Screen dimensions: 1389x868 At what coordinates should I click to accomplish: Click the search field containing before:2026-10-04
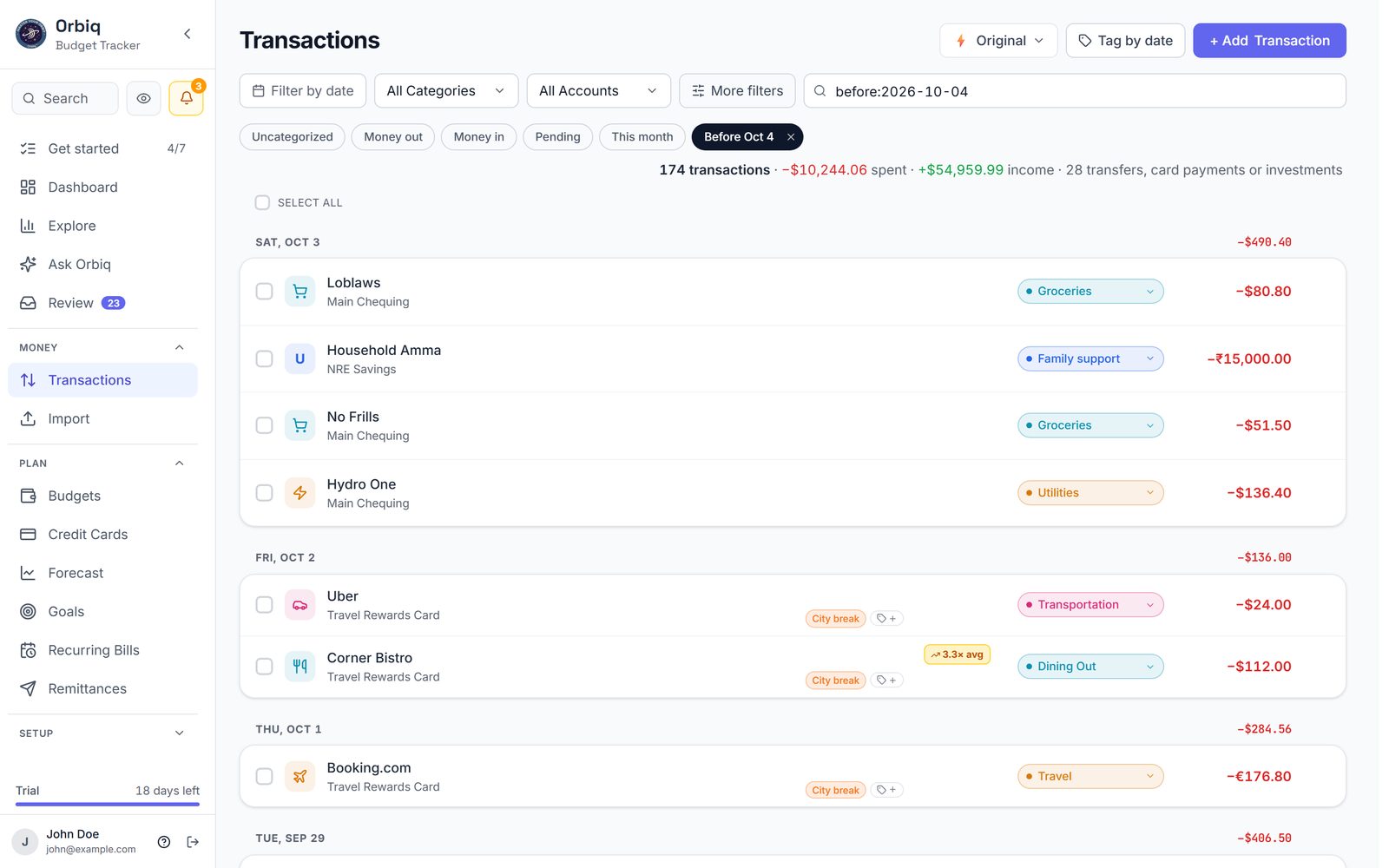(x=1075, y=91)
